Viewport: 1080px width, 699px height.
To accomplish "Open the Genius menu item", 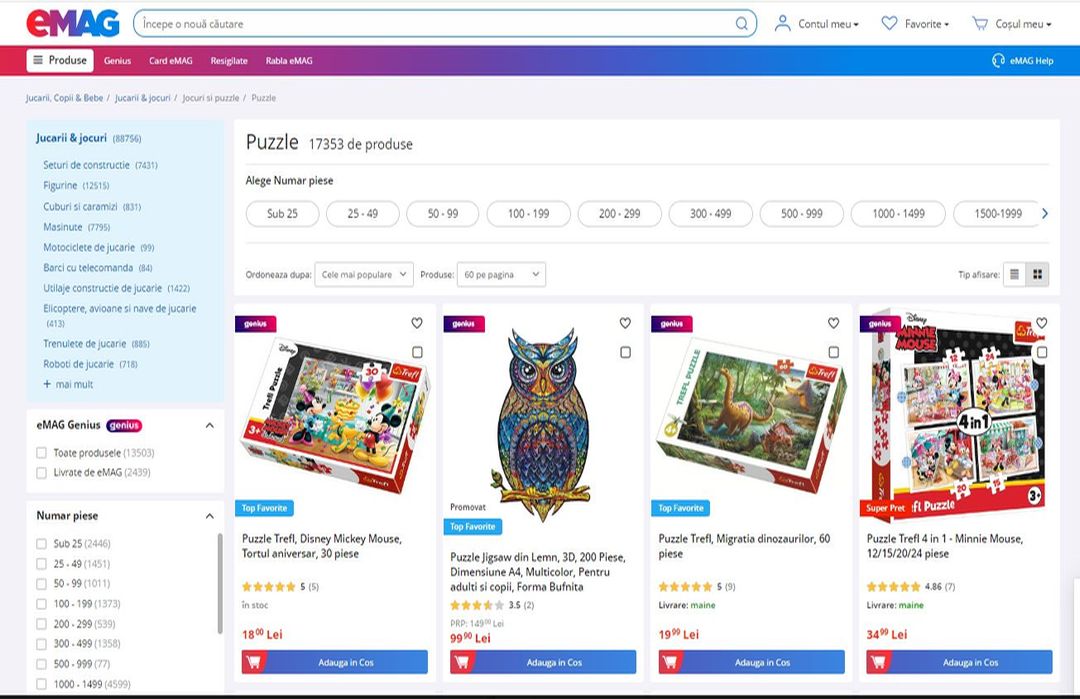I will click(x=117, y=61).
